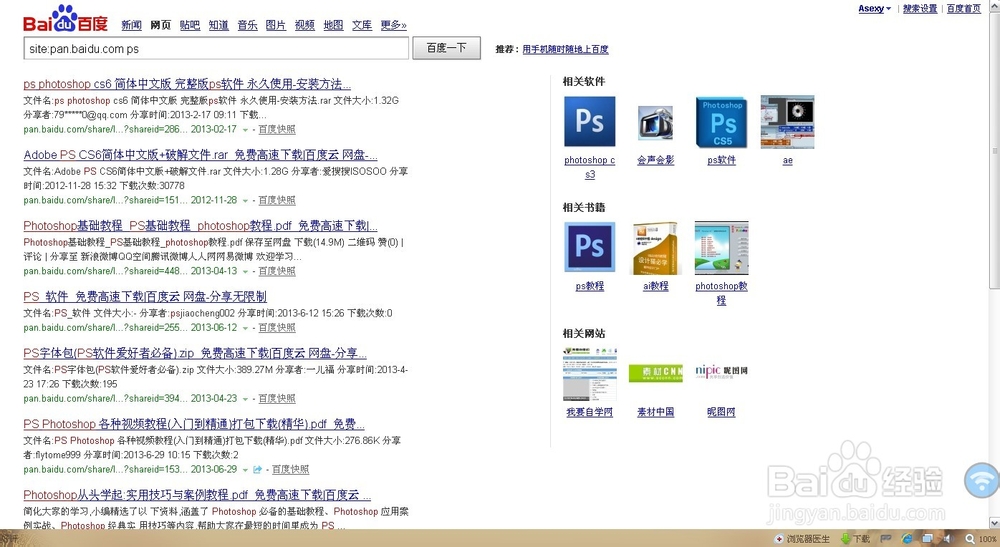Click the Baidu logo

point(66,19)
